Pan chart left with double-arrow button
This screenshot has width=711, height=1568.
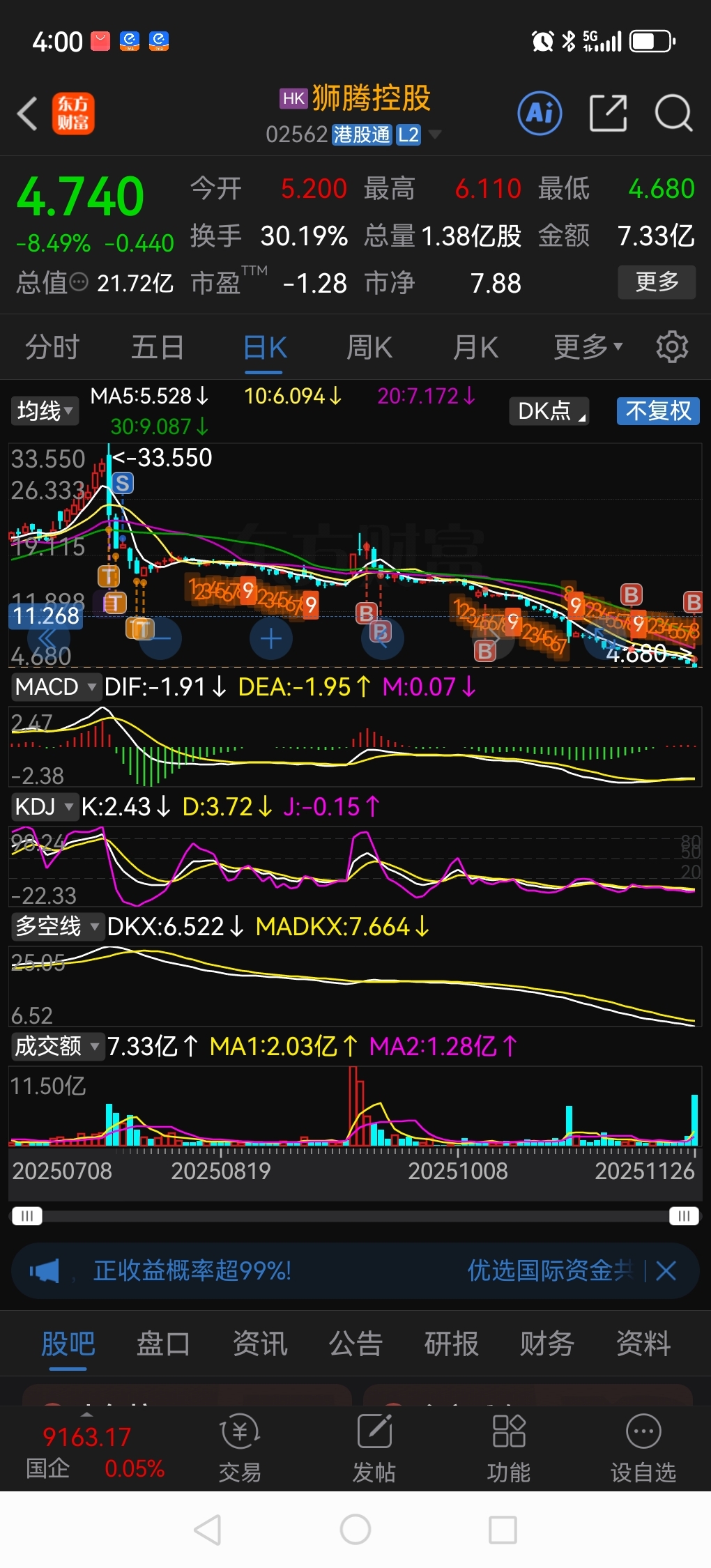48,638
